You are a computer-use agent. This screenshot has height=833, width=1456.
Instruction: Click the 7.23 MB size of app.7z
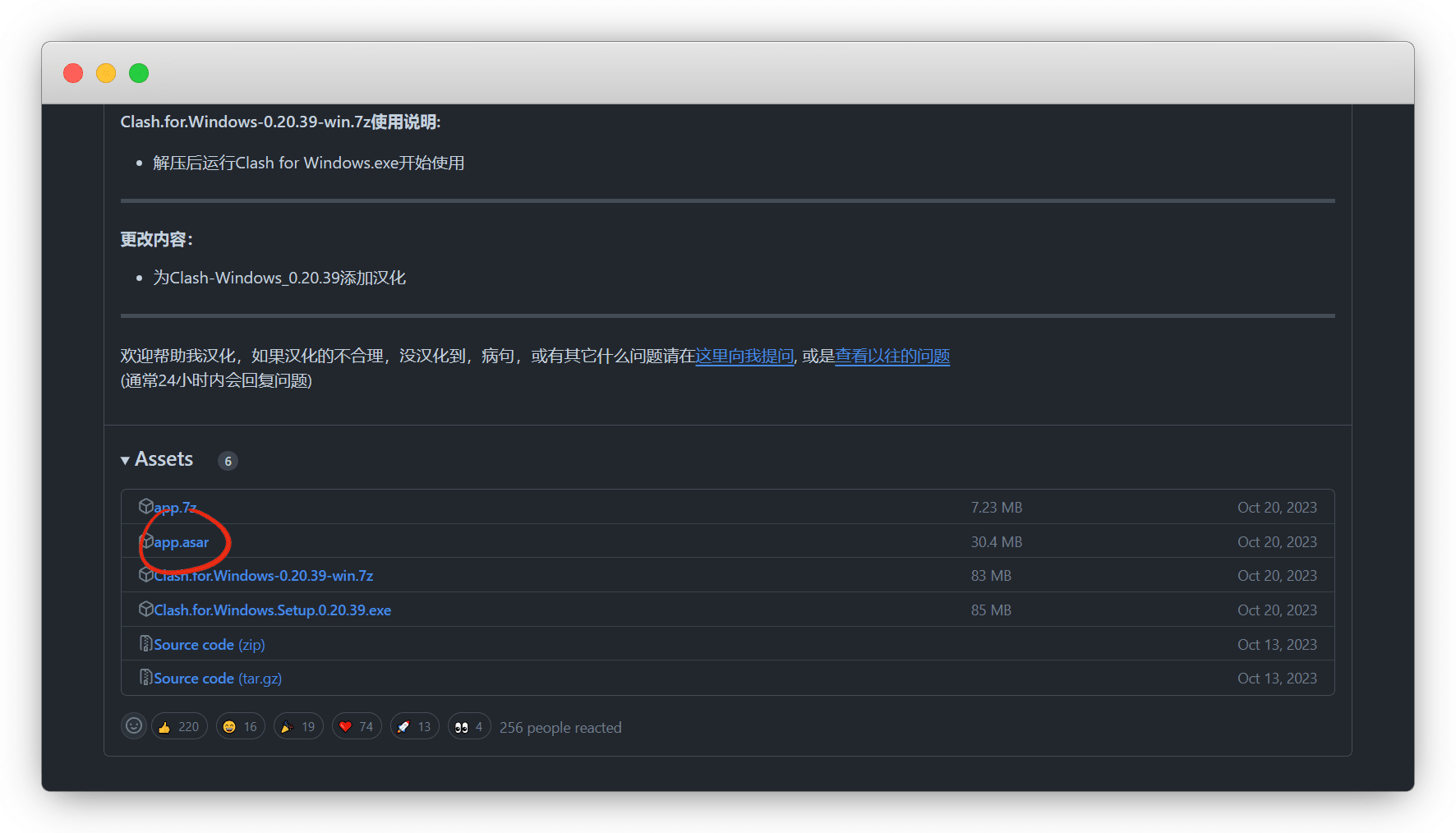(x=997, y=508)
